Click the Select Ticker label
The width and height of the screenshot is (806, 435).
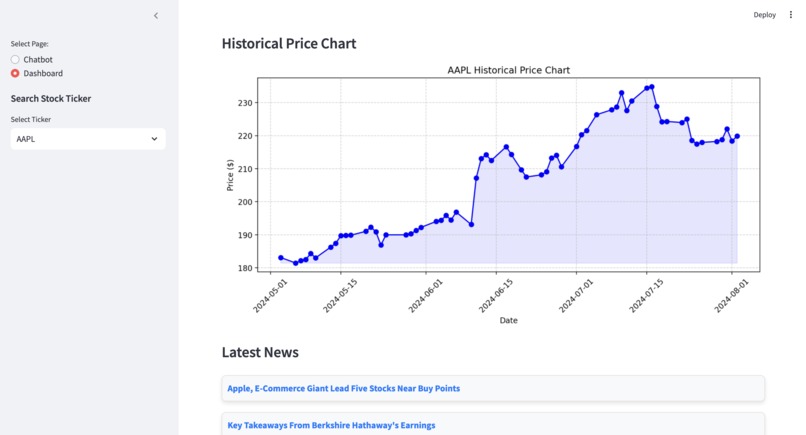(x=31, y=119)
